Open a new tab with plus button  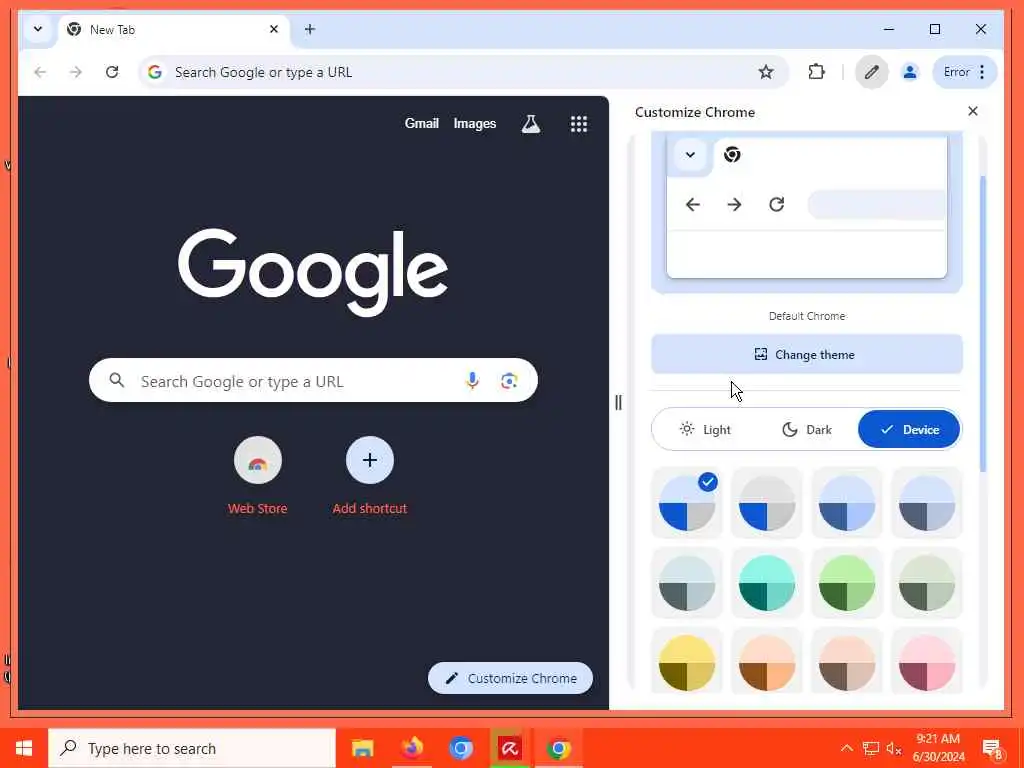coord(310,29)
